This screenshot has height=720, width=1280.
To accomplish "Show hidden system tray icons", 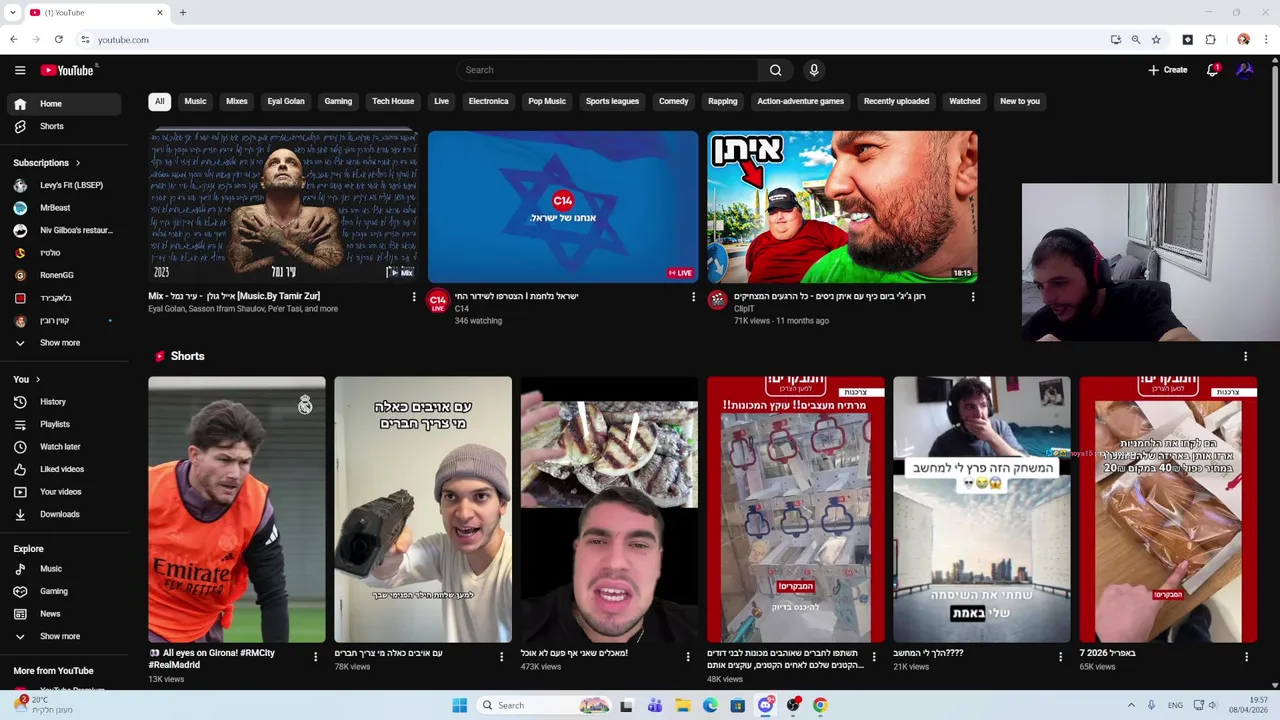I will pyautogui.click(x=1131, y=705).
